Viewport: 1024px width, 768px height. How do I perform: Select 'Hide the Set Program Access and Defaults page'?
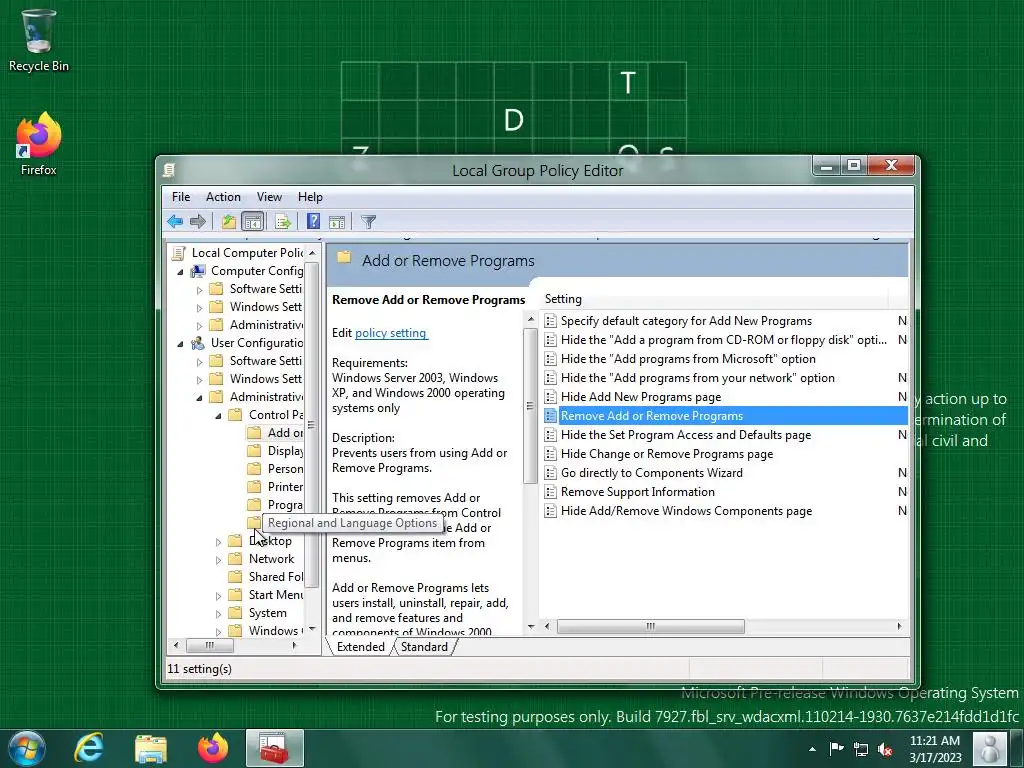coord(686,435)
